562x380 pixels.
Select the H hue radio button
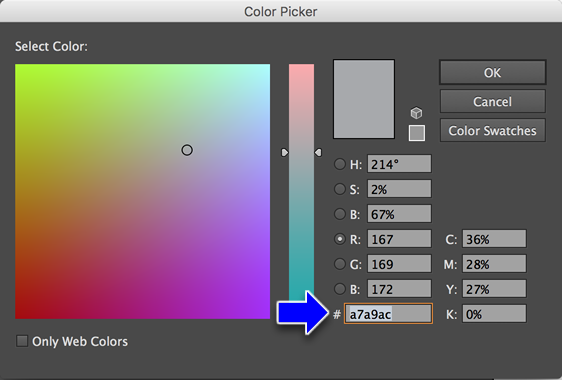click(x=339, y=164)
